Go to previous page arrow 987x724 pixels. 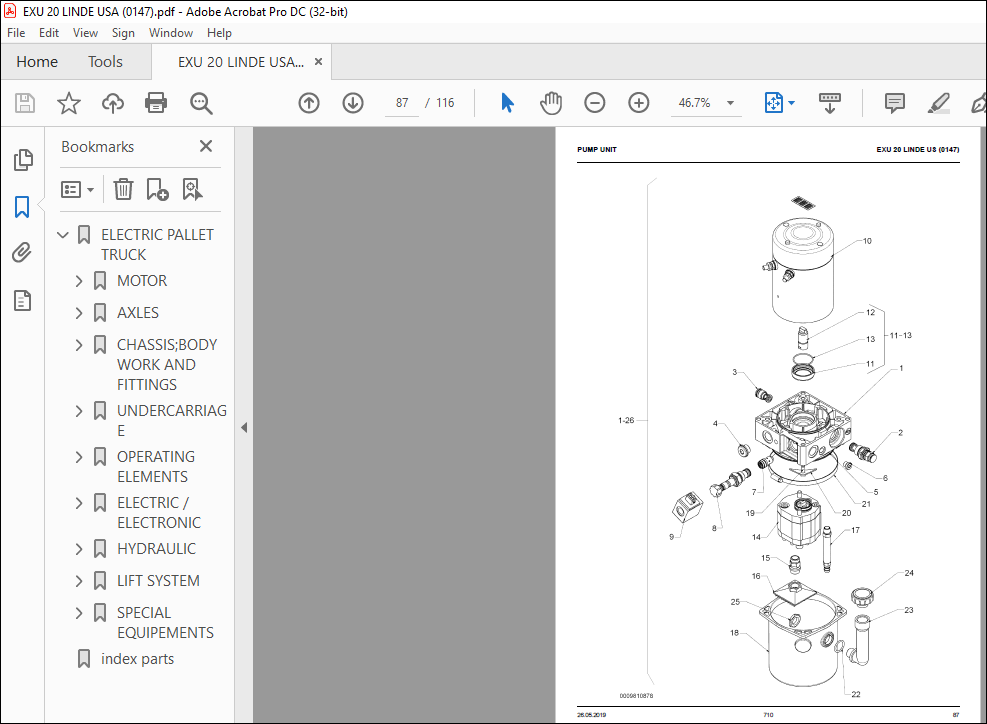309,103
